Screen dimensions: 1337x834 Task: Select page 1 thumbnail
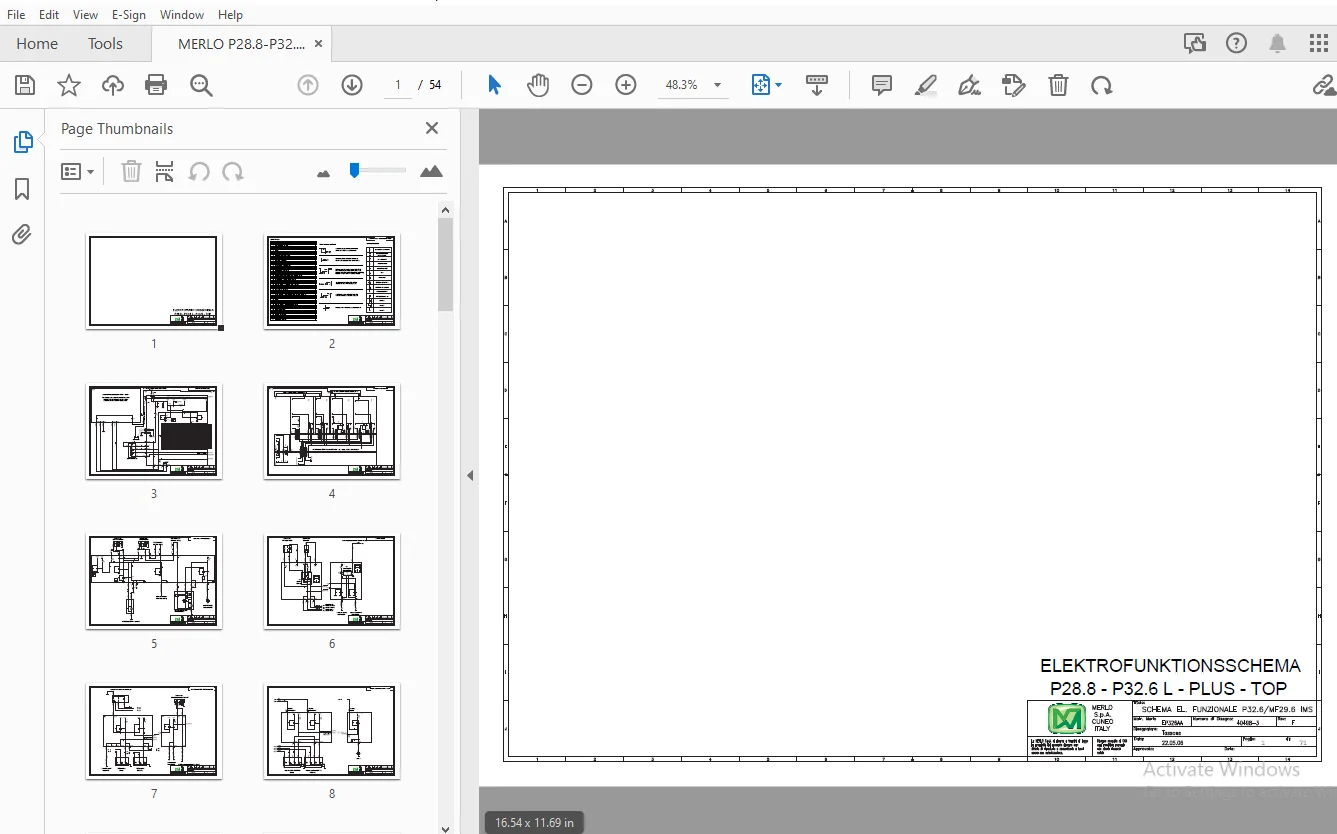(152, 281)
